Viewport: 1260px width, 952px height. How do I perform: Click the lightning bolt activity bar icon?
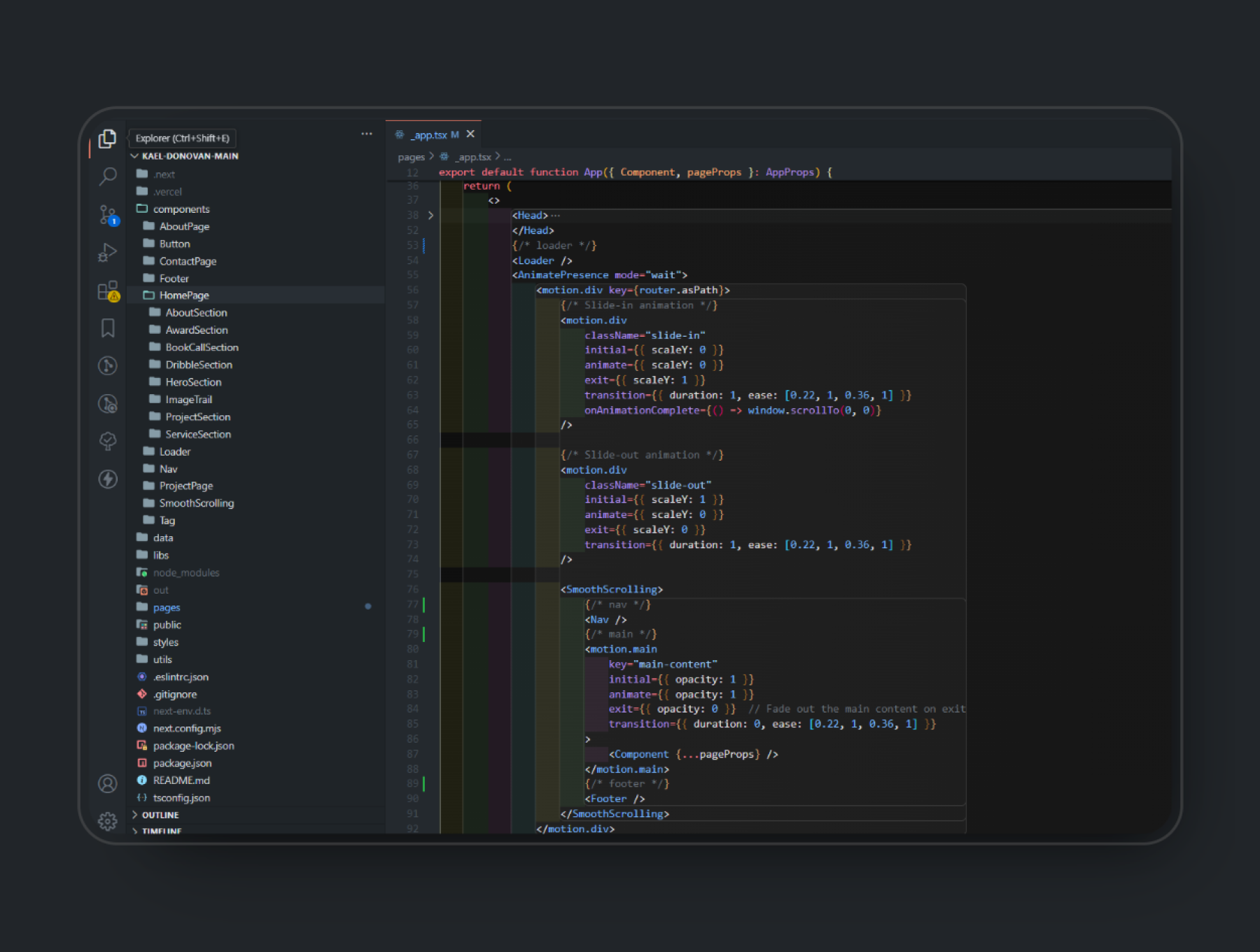[107, 479]
